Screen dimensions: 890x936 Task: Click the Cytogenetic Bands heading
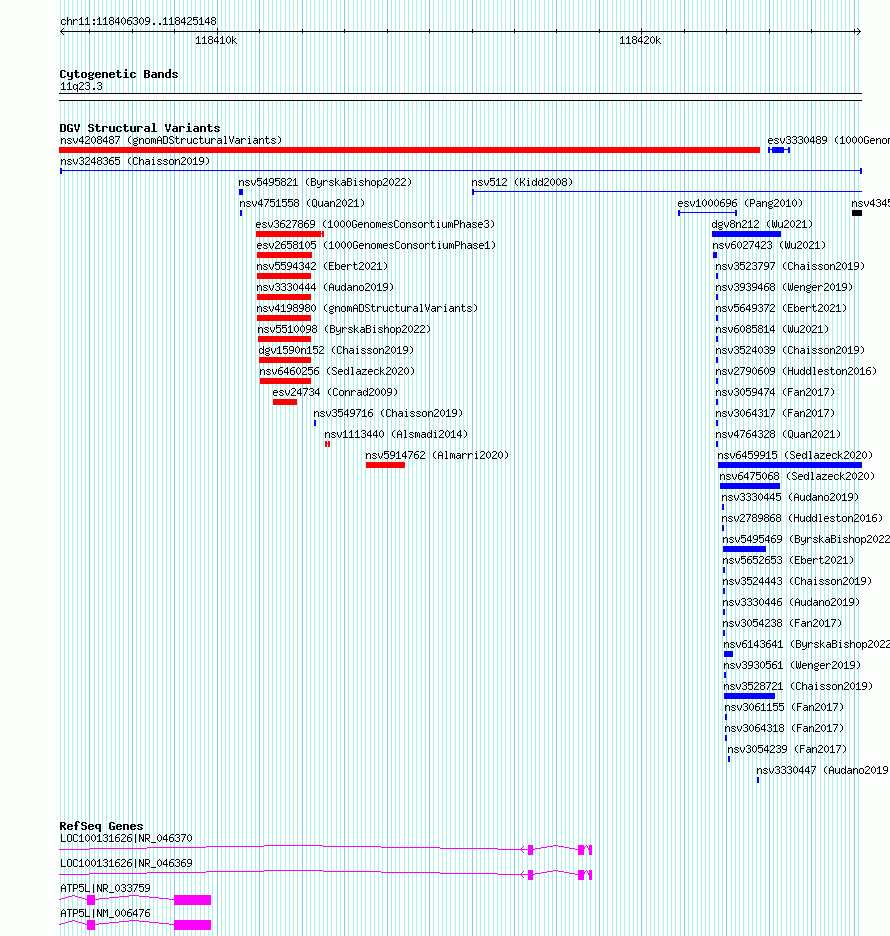pos(119,74)
